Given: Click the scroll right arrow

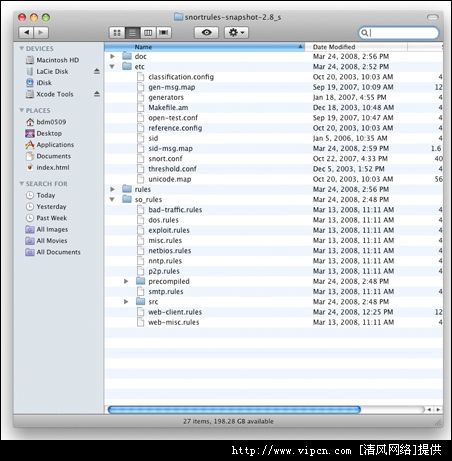Looking at the screenshot, I should [438, 410].
